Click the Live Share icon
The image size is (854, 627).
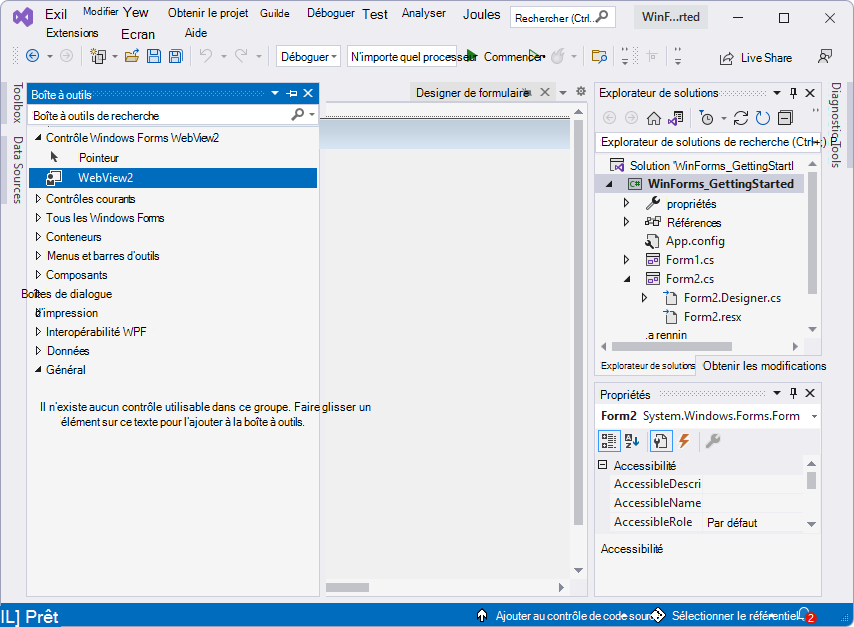click(x=726, y=58)
